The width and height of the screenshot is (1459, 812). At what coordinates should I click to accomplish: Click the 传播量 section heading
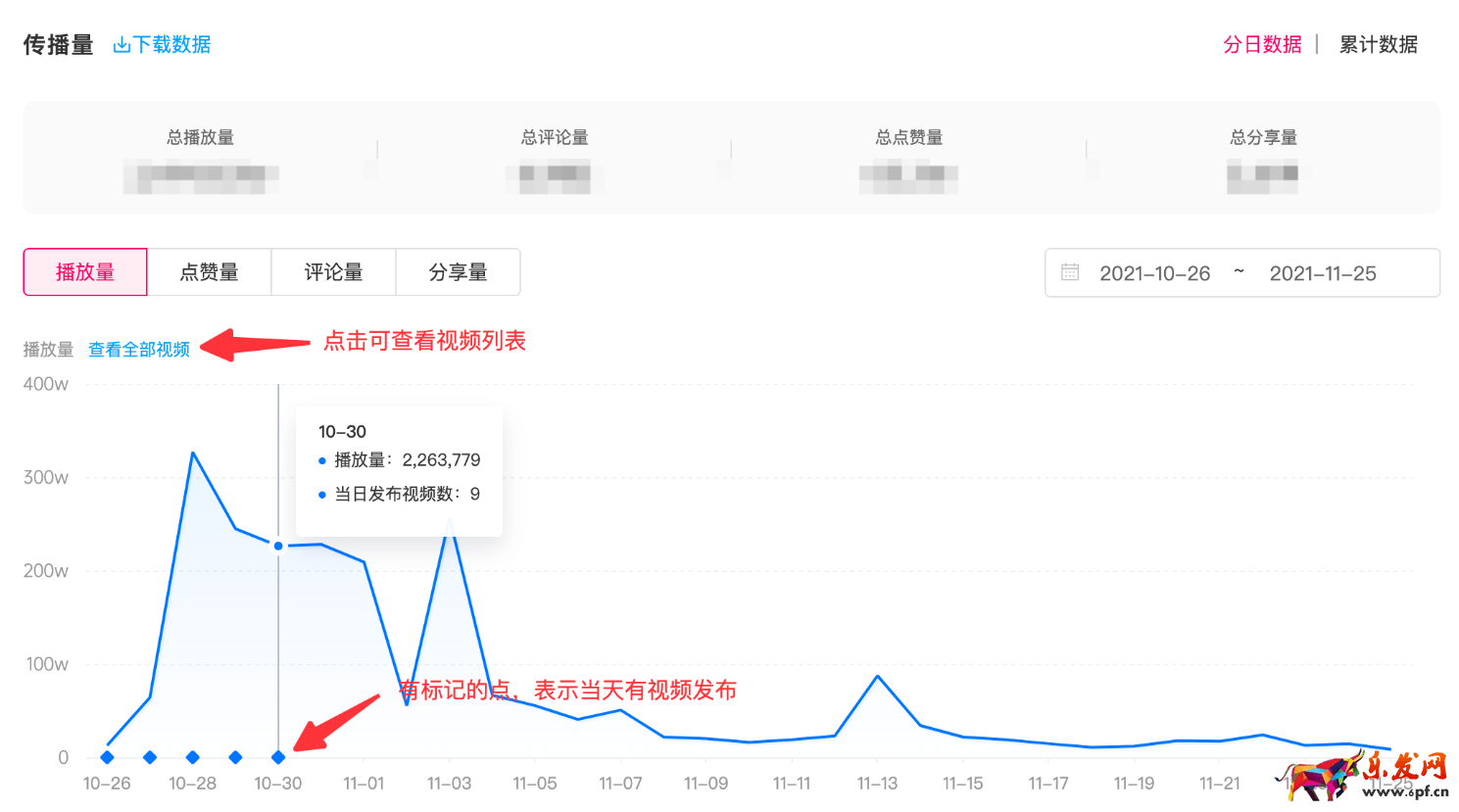(59, 44)
